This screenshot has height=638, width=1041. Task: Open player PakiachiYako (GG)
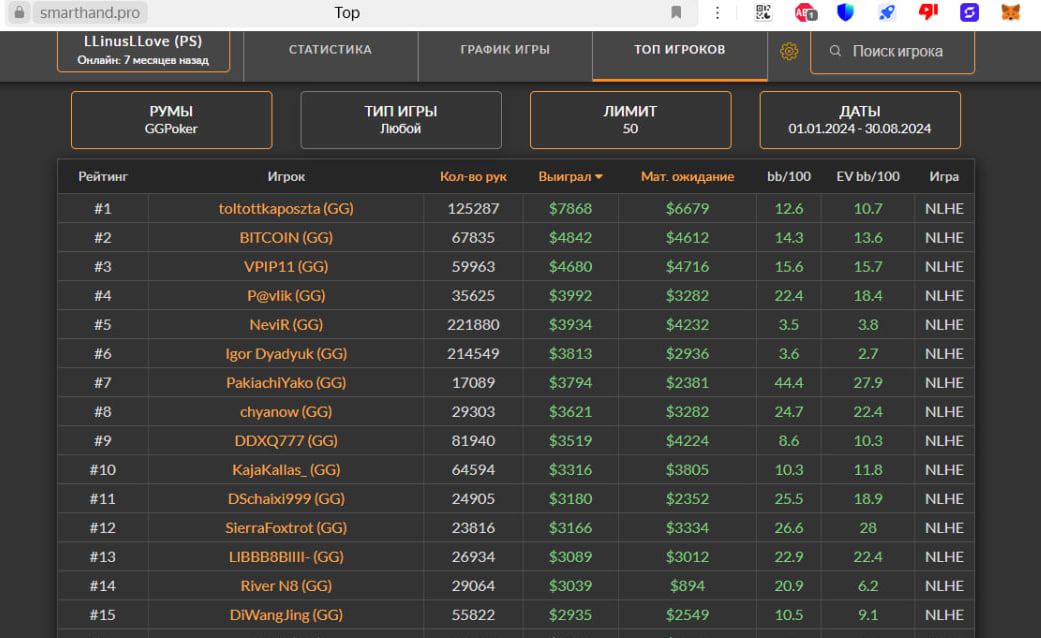click(x=286, y=383)
